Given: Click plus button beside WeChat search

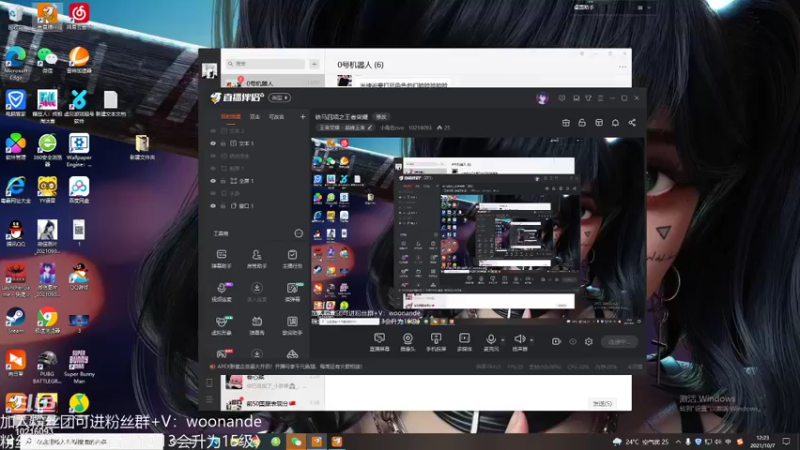Looking at the screenshot, I should [x=314, y=64].
